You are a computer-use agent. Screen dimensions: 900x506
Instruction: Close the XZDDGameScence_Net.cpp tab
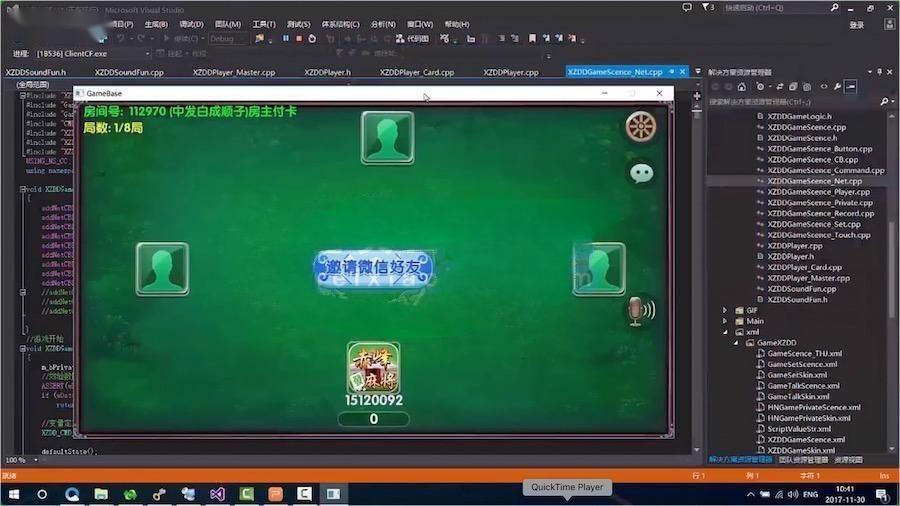point(682,72)
